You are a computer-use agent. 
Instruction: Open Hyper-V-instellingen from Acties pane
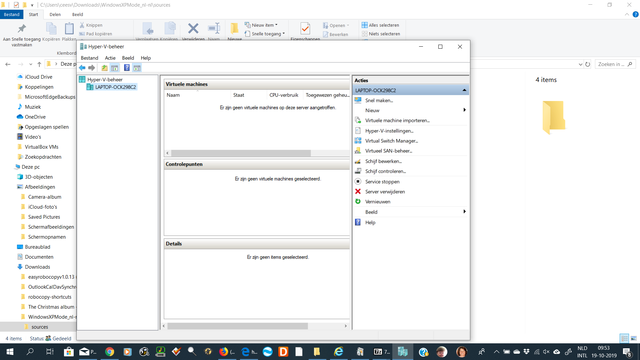(389, 131)
